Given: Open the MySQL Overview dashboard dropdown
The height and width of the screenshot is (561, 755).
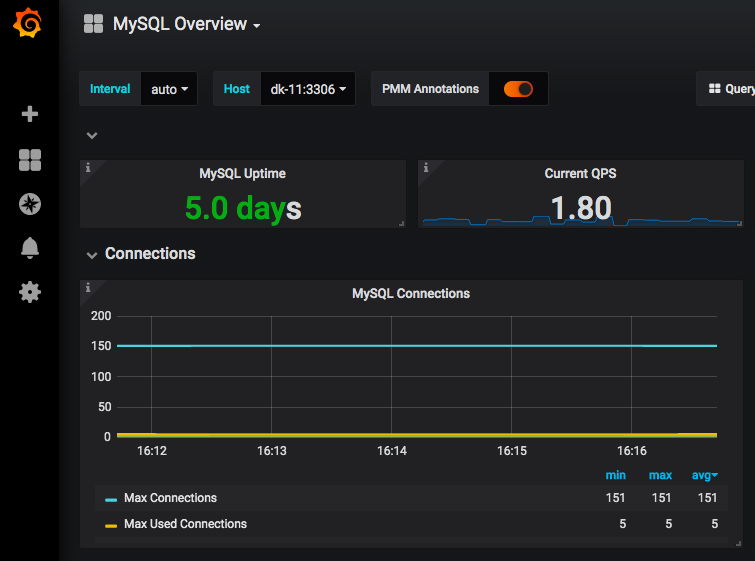Looking at the screenshot, I should click(186, 24).
